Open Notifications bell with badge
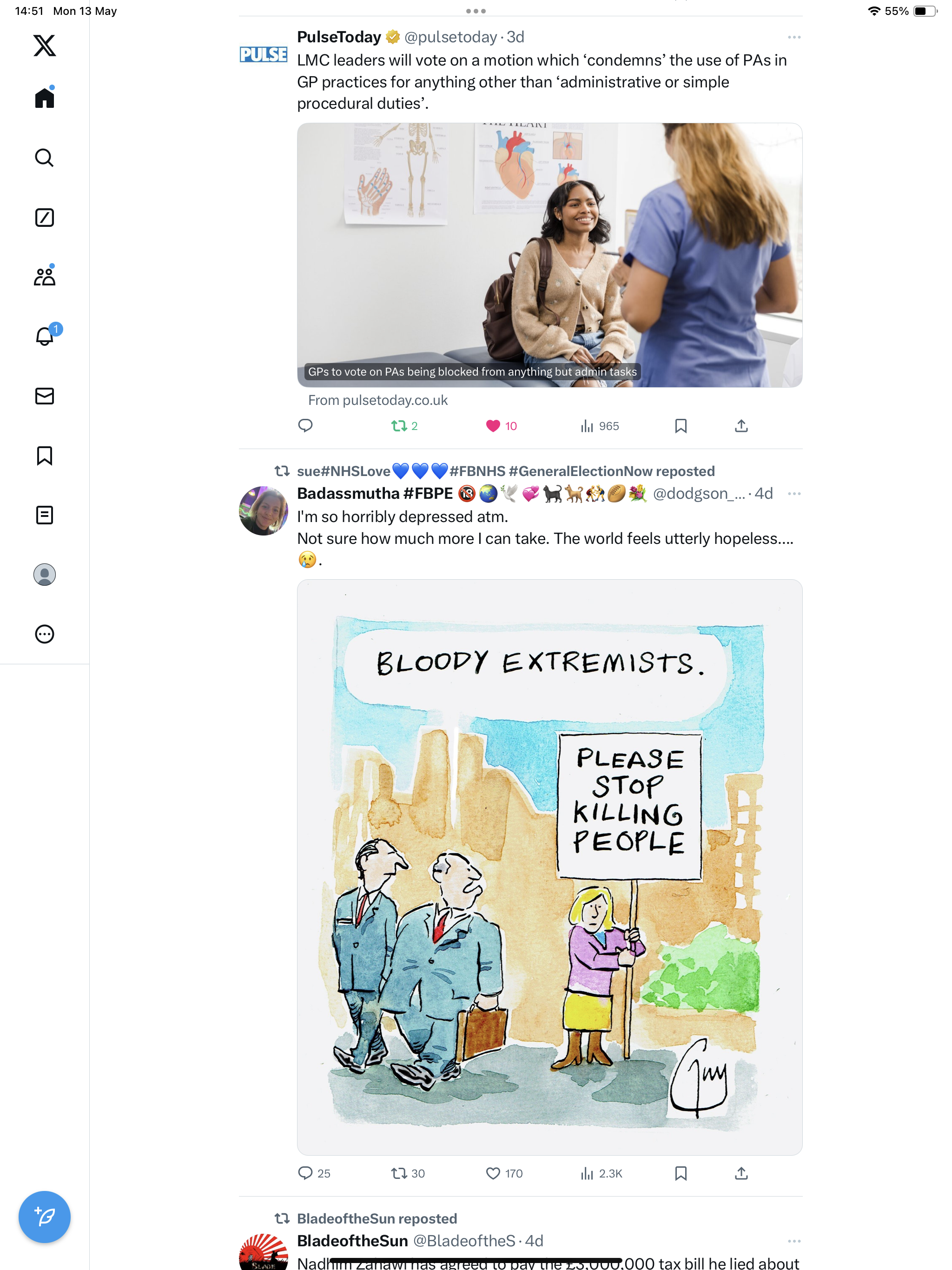Viewport: 952px width, 1270px height. point(46,335)
